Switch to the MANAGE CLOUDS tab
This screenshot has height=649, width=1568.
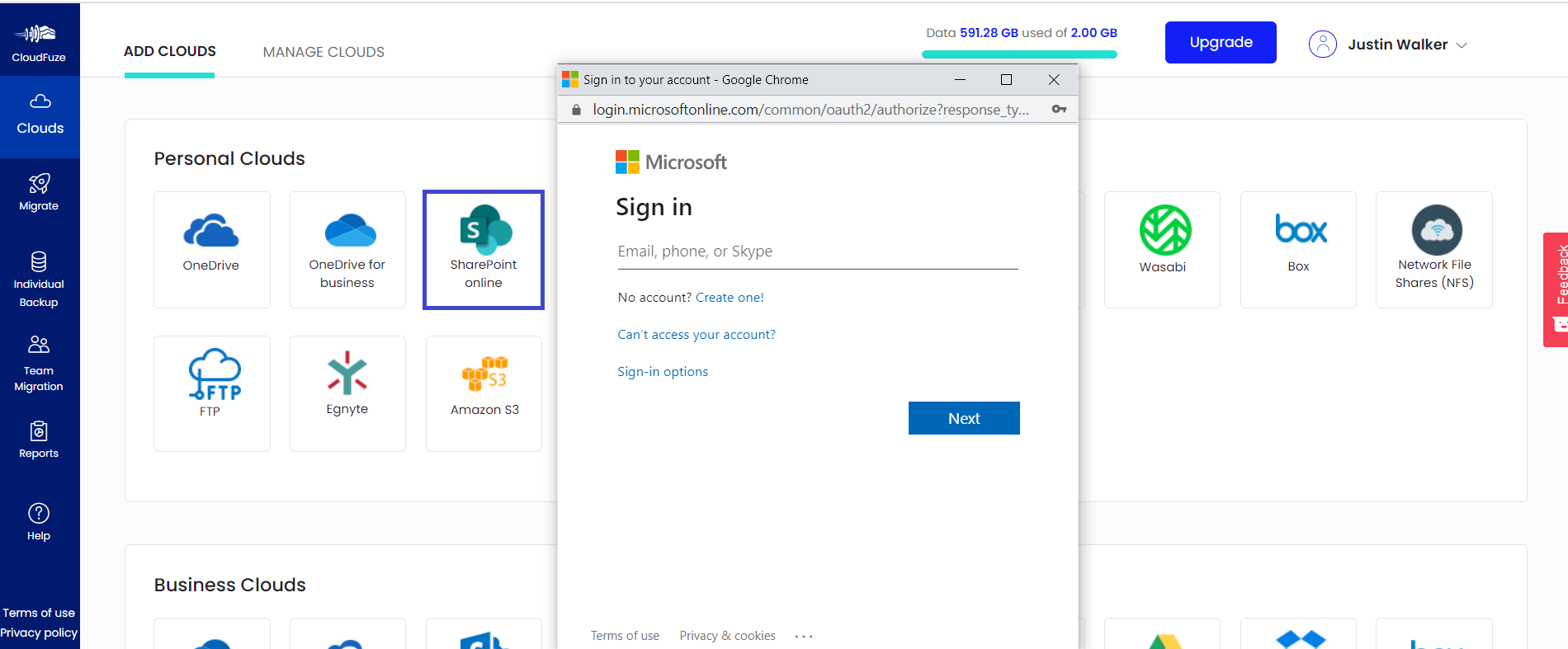(324, 52)
